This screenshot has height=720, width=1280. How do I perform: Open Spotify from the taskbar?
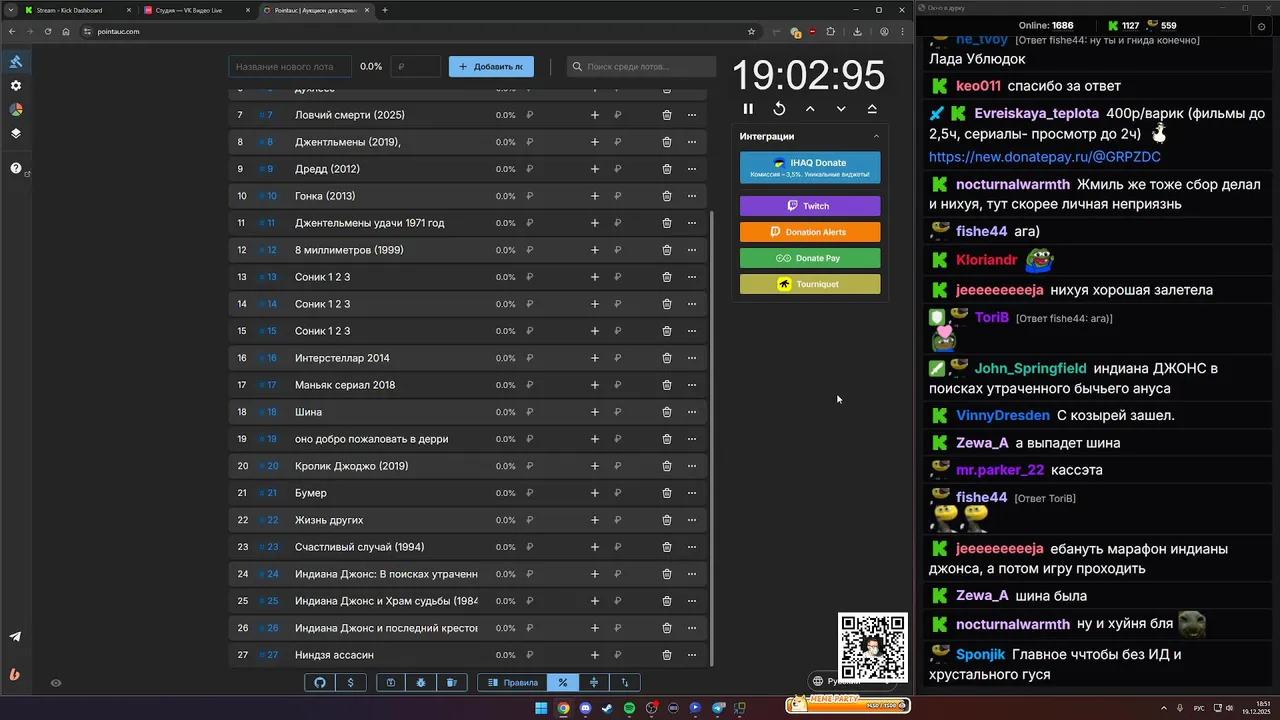click(629, 708)
